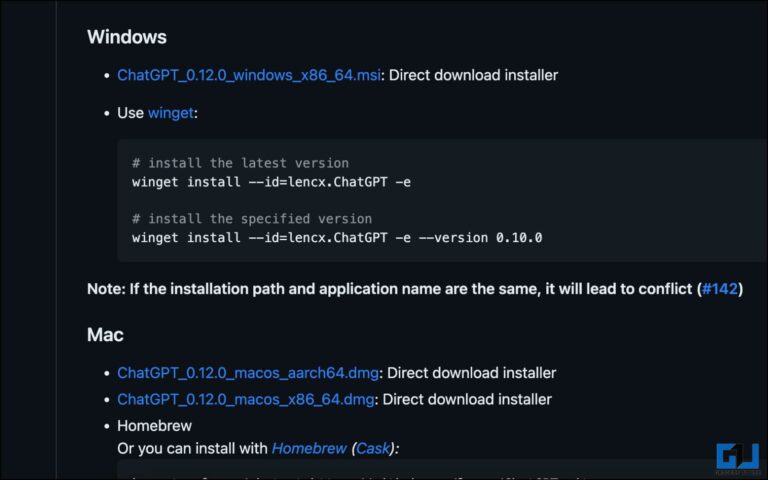Click the Mac section heading
The height and width of the screenshot is (480, 768).
pyautogui.click(x=105, y=334)
